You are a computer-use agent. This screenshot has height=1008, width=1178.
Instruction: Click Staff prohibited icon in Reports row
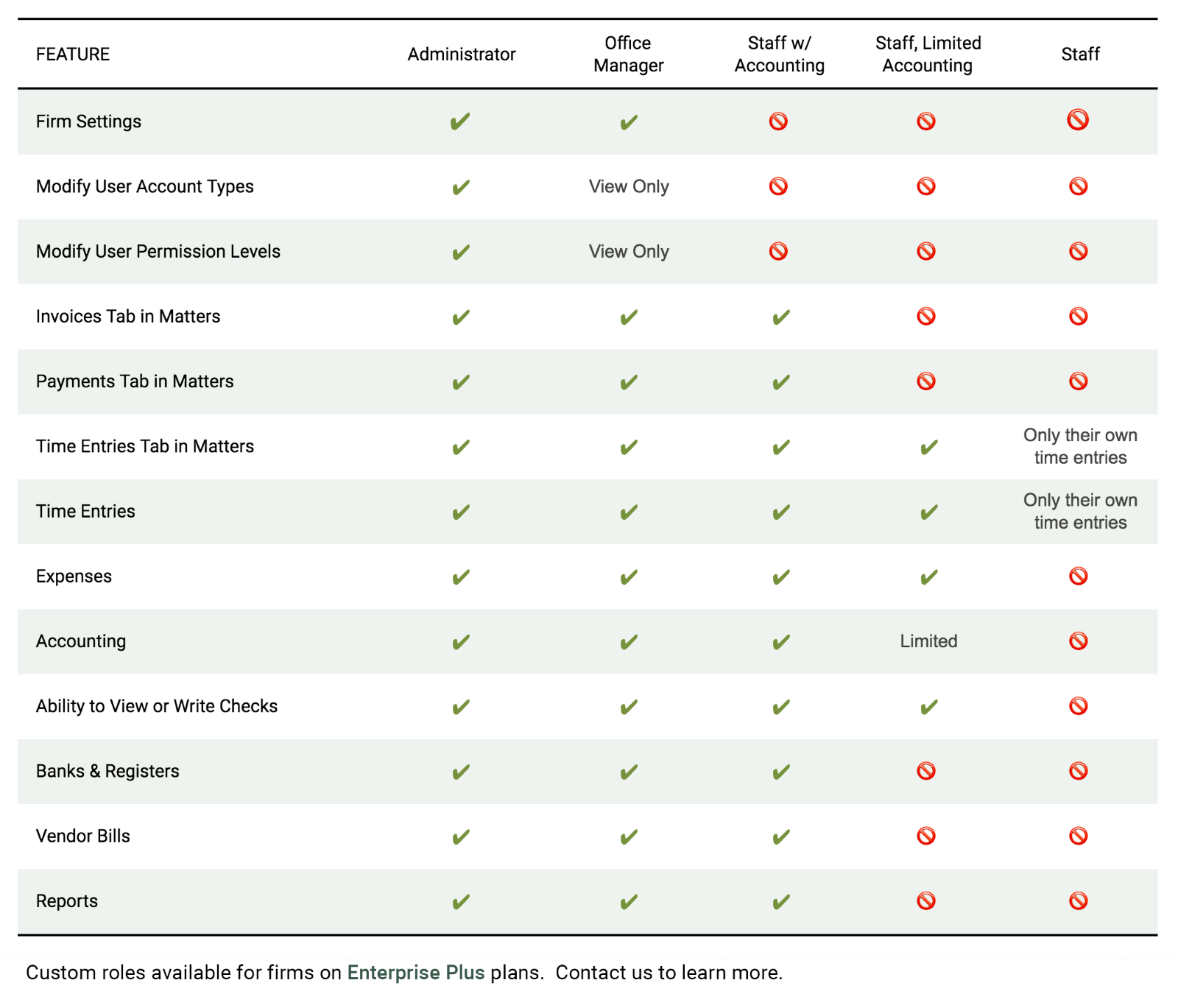1079,900
